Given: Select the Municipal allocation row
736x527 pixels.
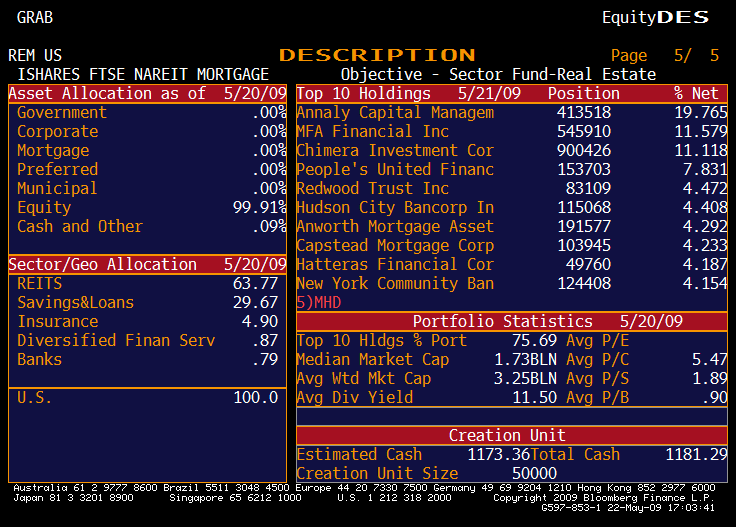Looking at the screenshot, I should click(147, 189).
